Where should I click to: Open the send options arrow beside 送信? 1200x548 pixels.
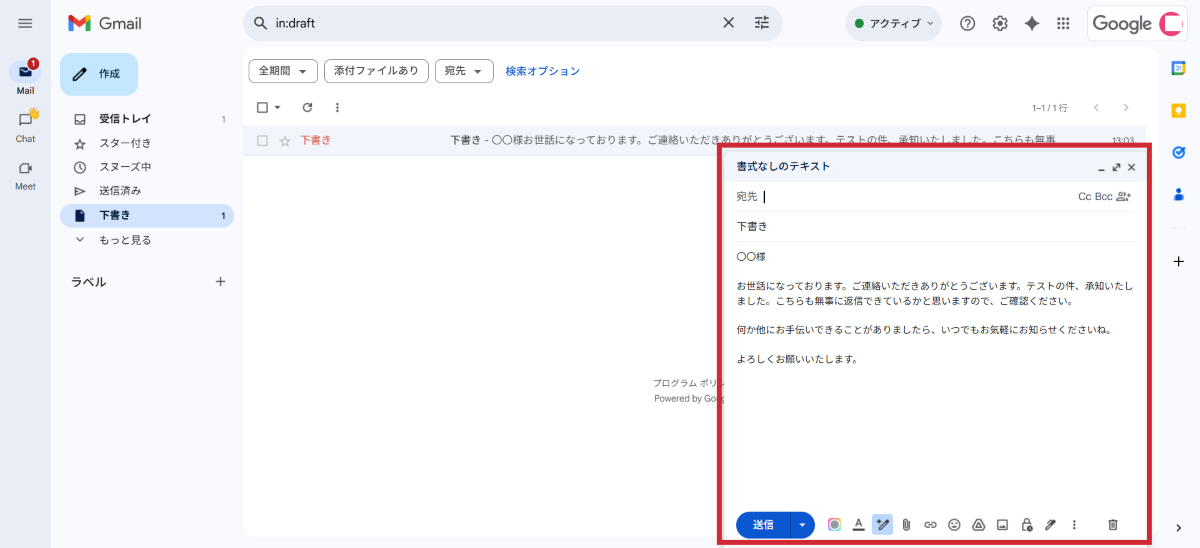803,525
